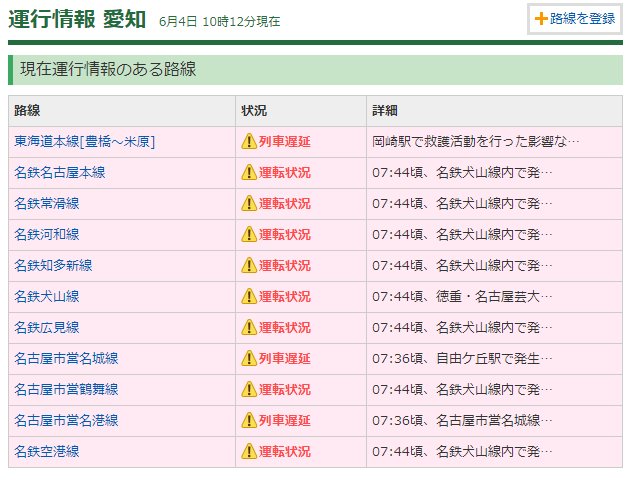Open the 名鉄空港線 link
This screenshot has height=480, width=633.
47,451
